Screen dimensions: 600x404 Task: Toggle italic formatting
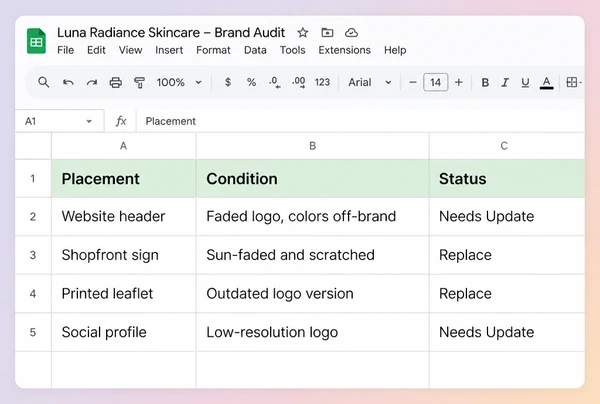[x=505, y=82]
